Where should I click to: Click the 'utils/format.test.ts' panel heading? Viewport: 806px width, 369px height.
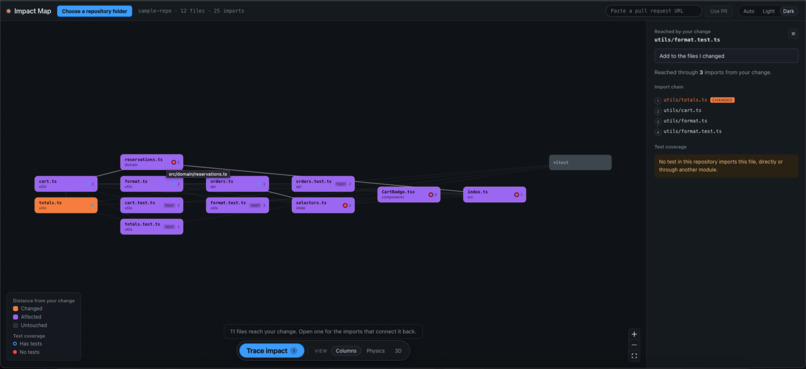point(687,40)
